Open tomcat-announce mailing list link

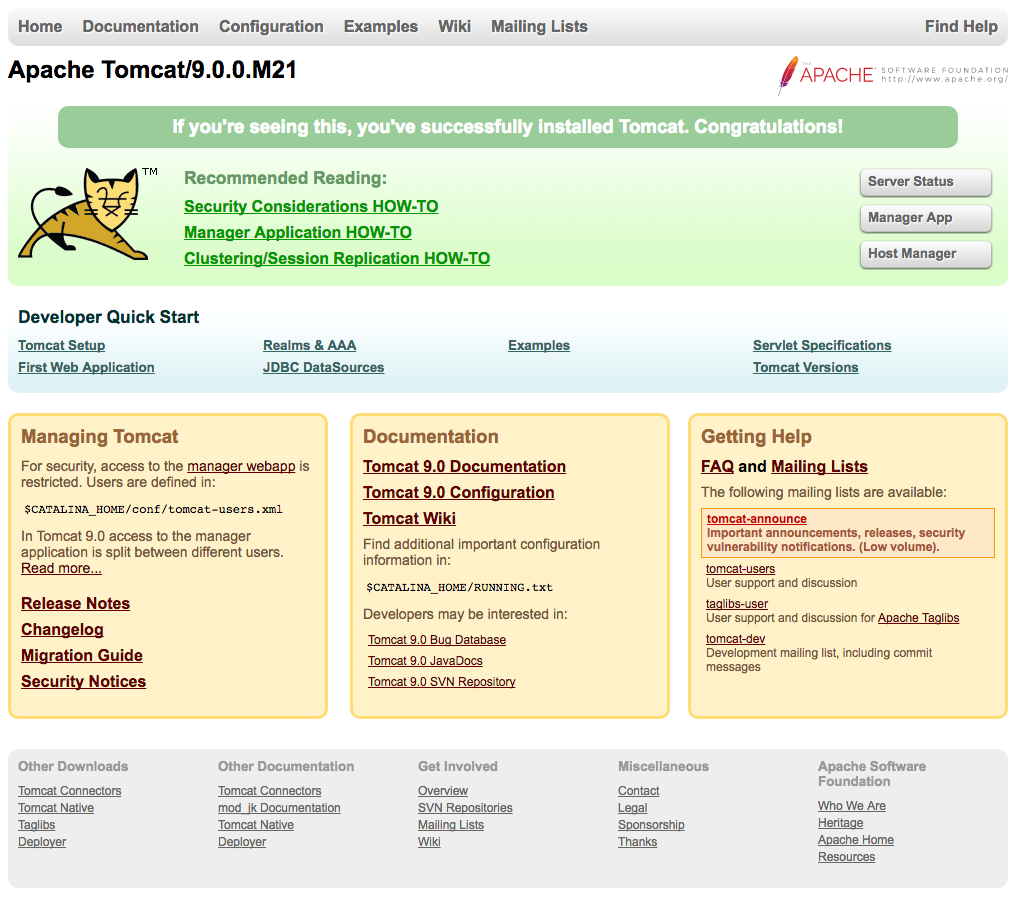(756, 519)
